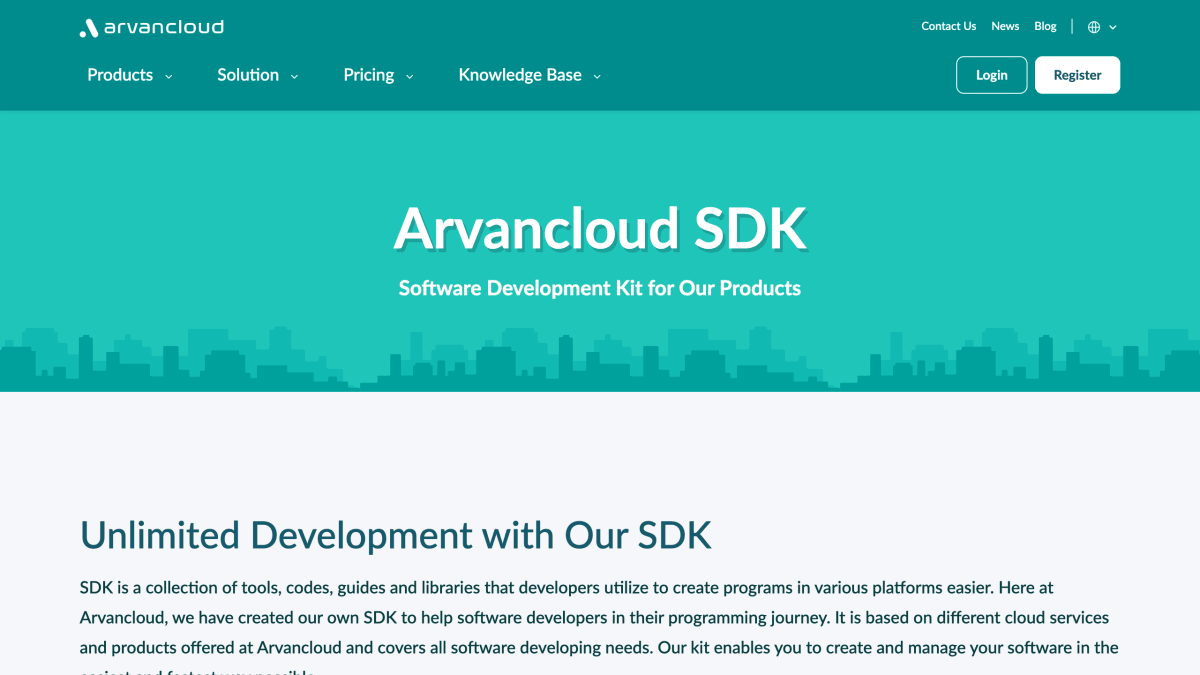The width and height of the screenshot is (1200, 675).
Task: Open the Blog link
Action: click(1045, 26)
